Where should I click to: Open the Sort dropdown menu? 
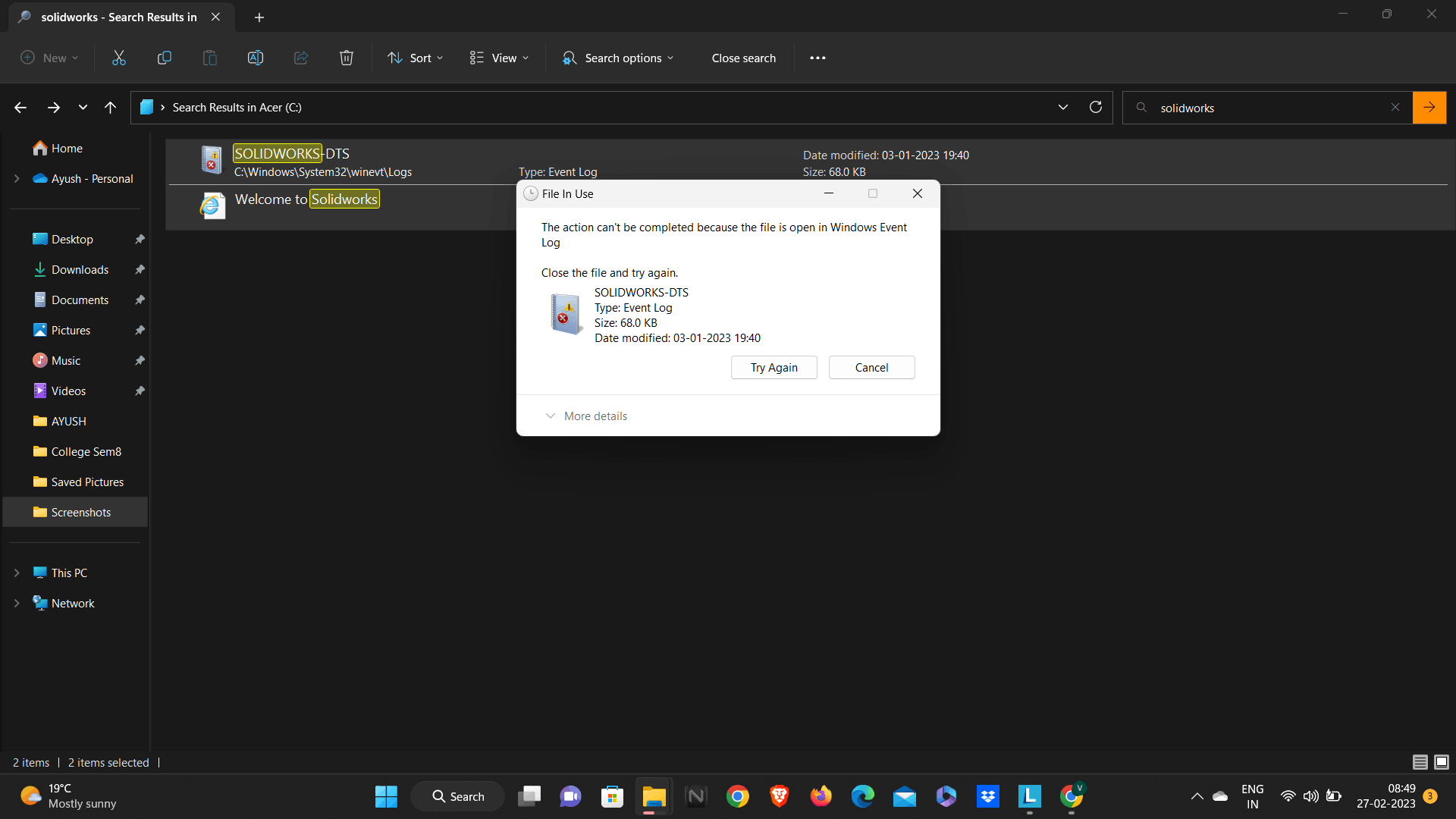416,58
